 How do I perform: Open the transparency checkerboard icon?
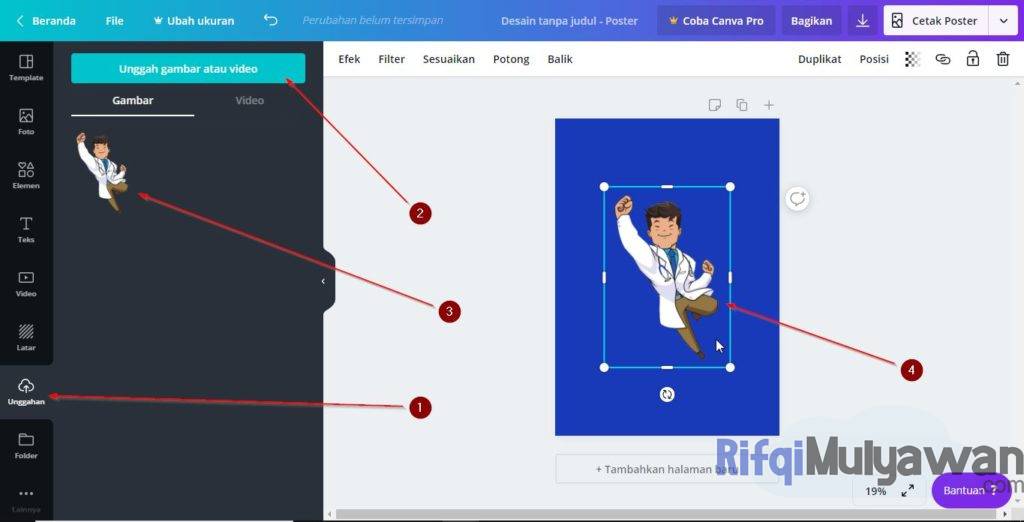pos(912,59)
